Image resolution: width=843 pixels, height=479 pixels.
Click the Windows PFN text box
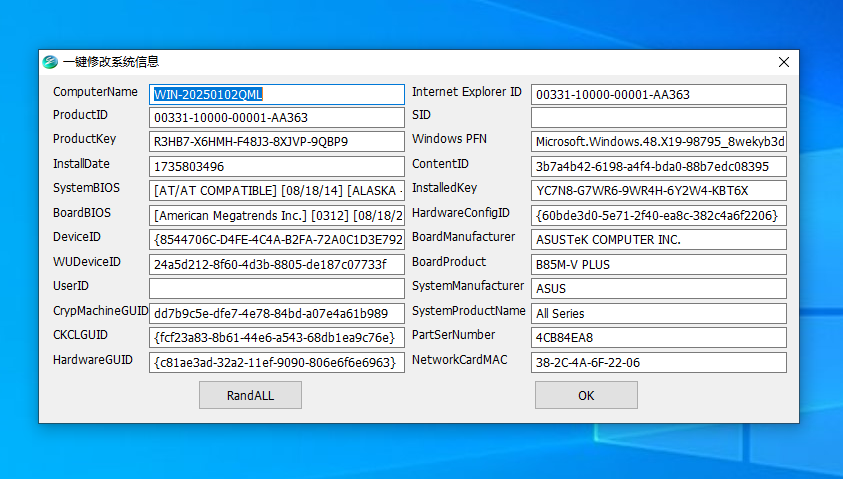[659, 141]
